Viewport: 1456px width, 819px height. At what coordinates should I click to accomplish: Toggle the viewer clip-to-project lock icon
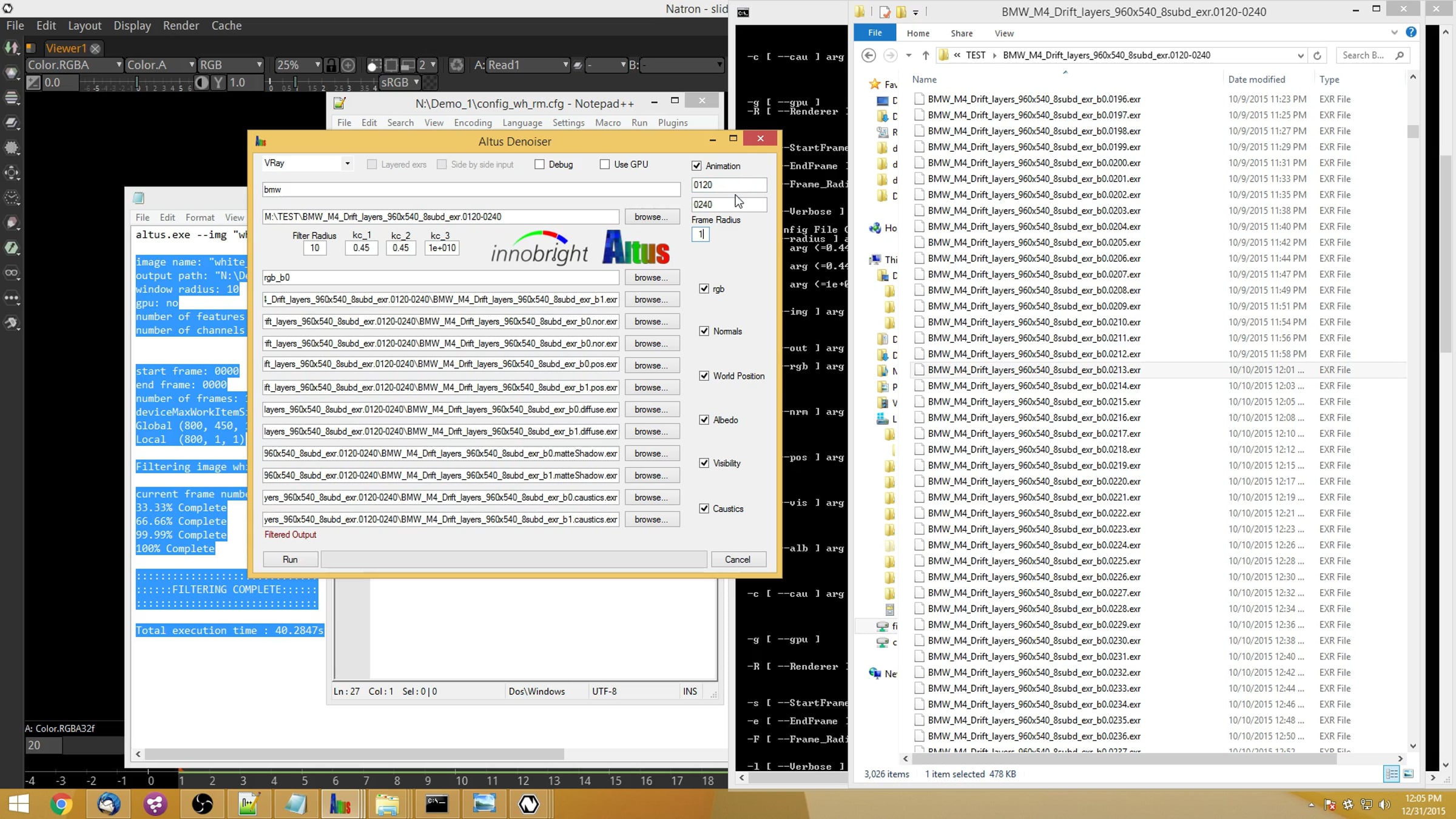tap(331, 65)
